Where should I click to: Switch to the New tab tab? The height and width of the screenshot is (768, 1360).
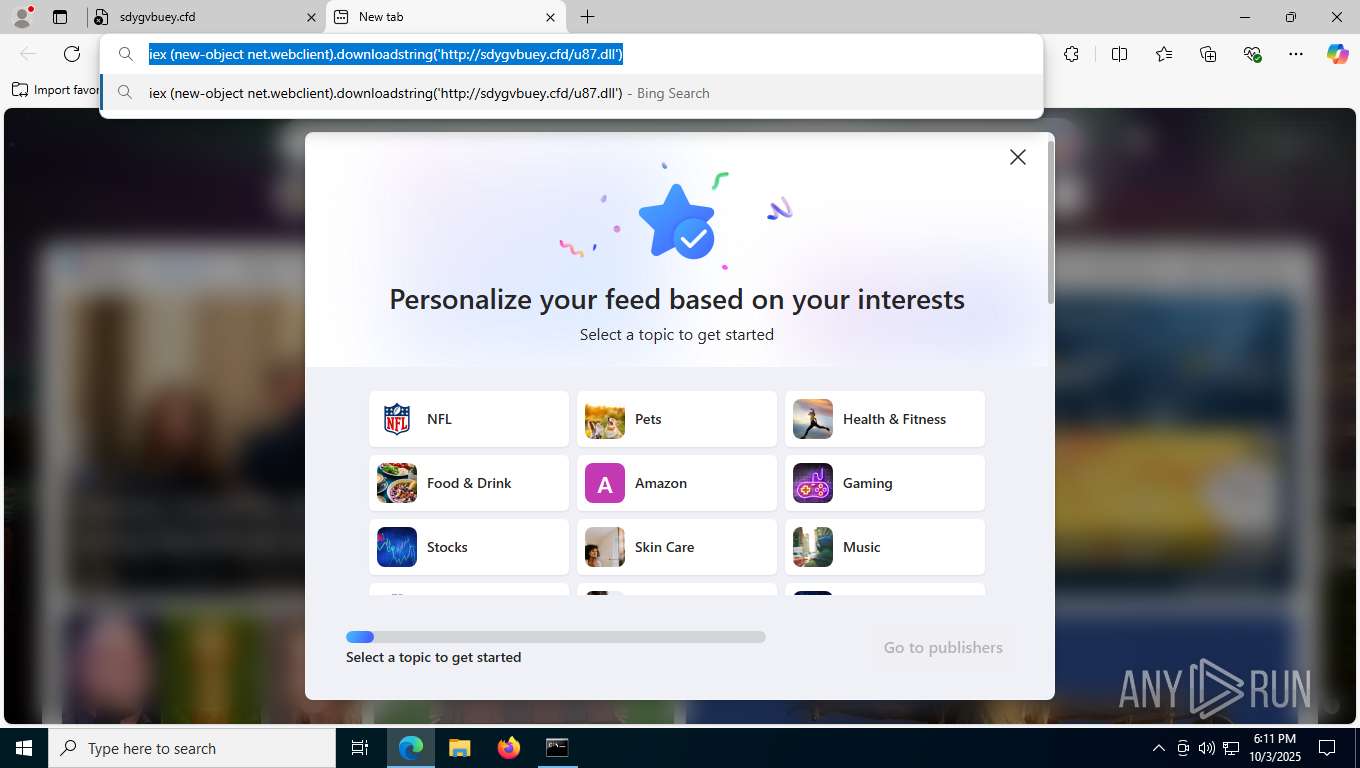pos(446,17)
